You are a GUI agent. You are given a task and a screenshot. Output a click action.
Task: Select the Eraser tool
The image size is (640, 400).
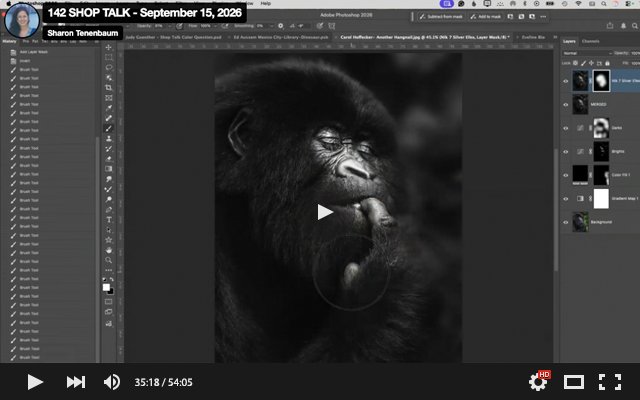pyautogui.click(x=109, y=159)
